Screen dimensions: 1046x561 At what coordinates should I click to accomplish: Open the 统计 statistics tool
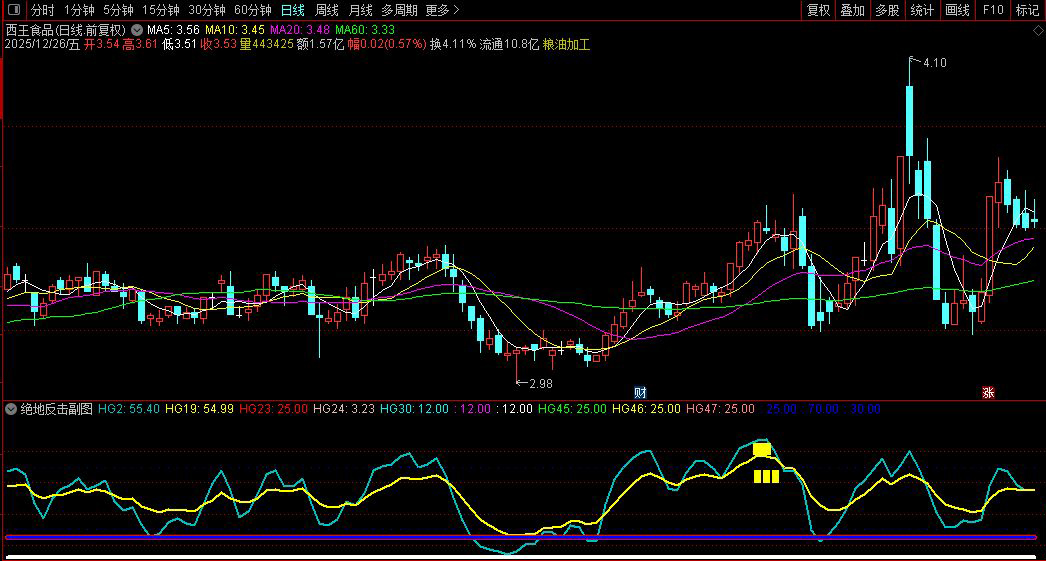(922, 10)
